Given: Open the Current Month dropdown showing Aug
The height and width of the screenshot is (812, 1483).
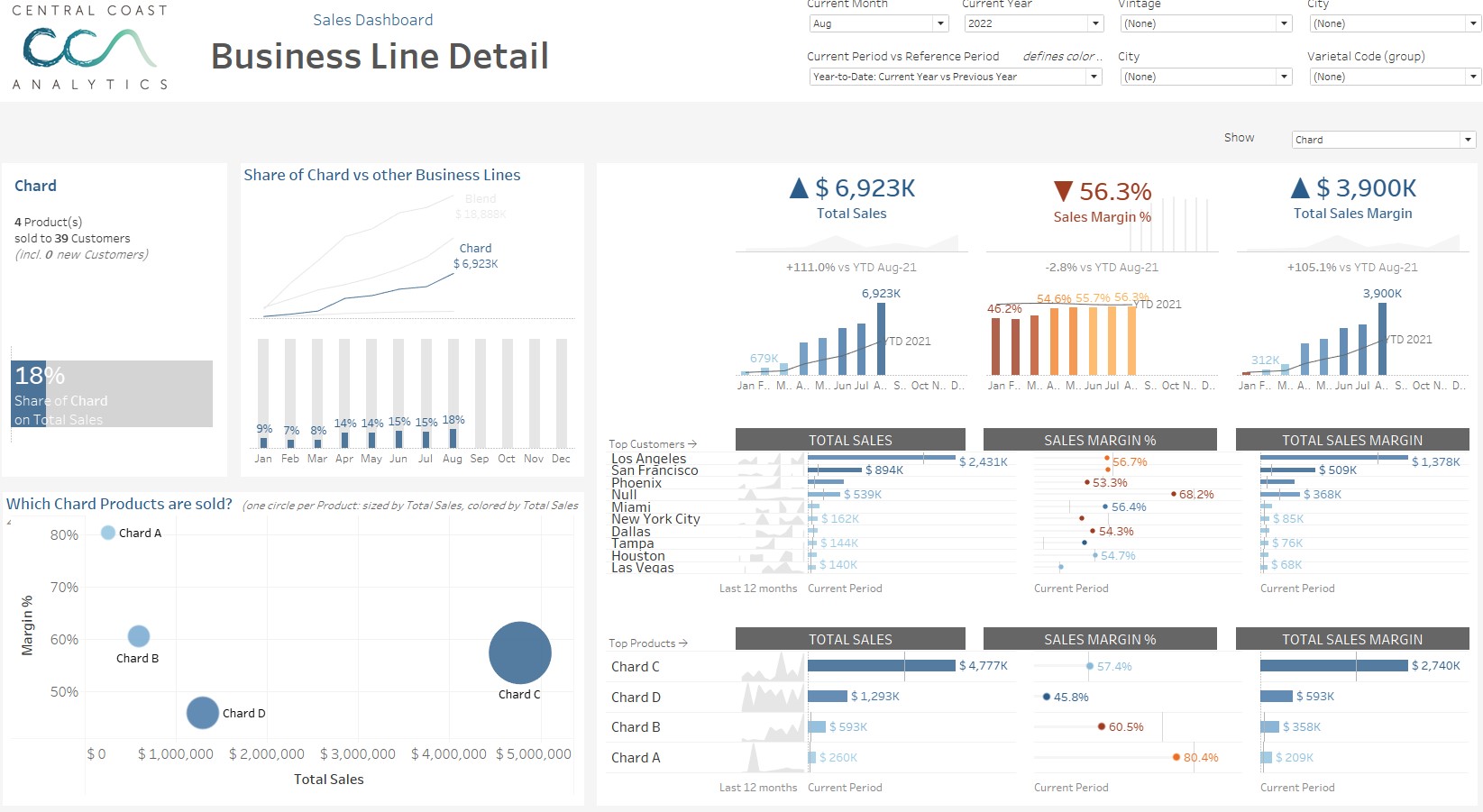Looking at the screenshot, I should (879, 23).
